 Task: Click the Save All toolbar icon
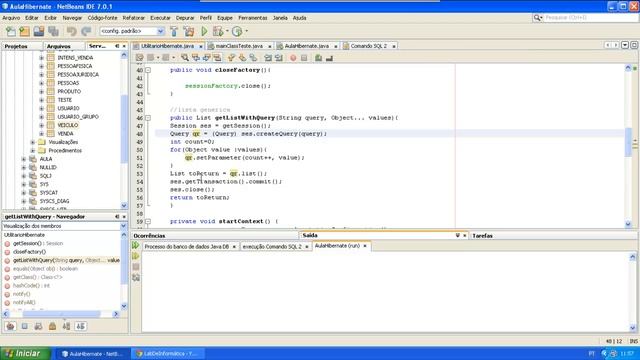(x=53, y=31)
